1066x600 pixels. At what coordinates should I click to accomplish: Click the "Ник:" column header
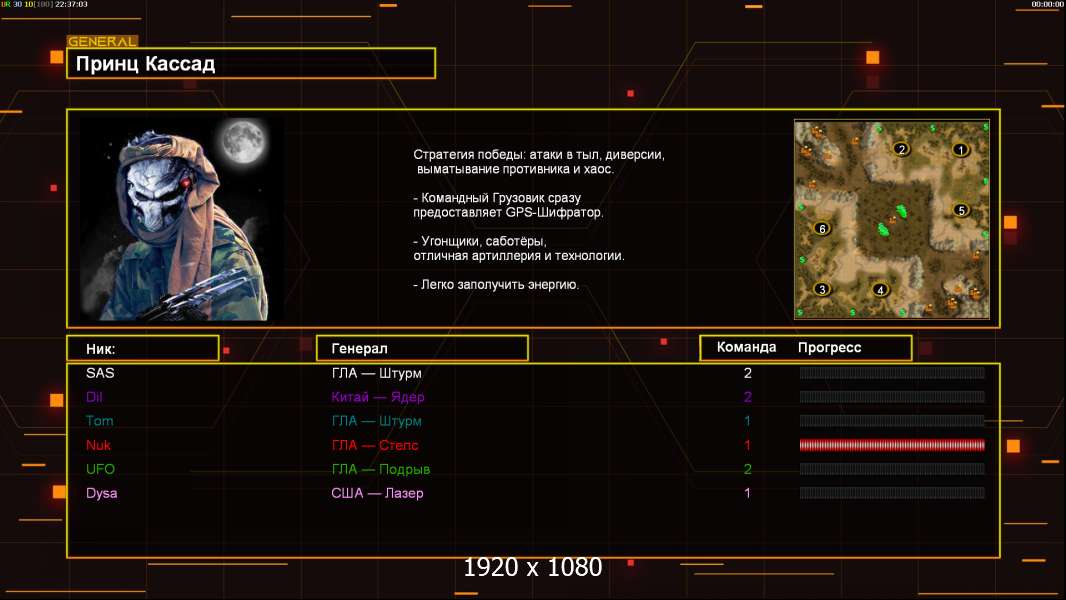[142, 348]
